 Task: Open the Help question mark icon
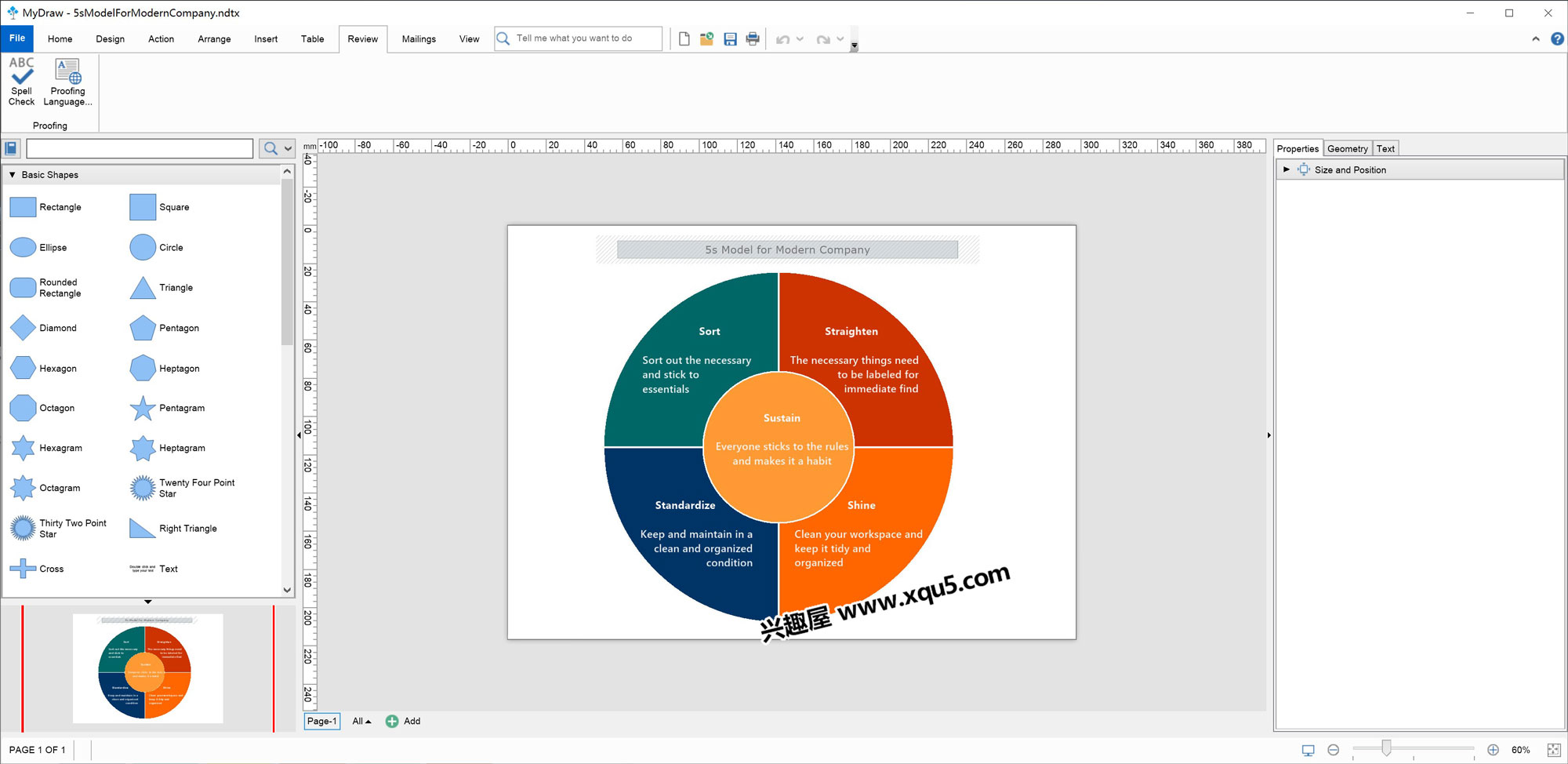point(1557,38)
